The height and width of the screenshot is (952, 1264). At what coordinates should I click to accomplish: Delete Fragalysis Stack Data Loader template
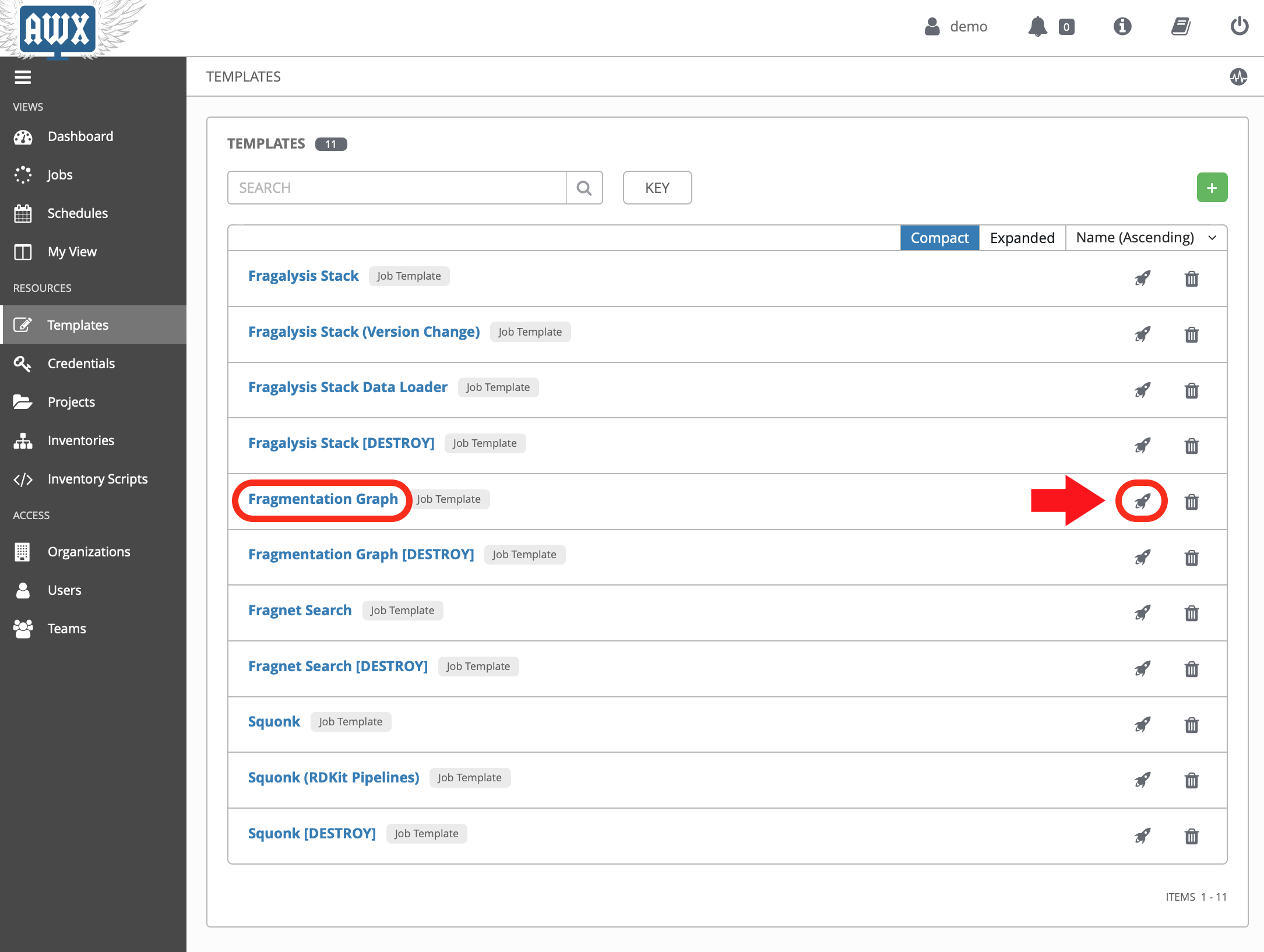(x=1192, y=390)
